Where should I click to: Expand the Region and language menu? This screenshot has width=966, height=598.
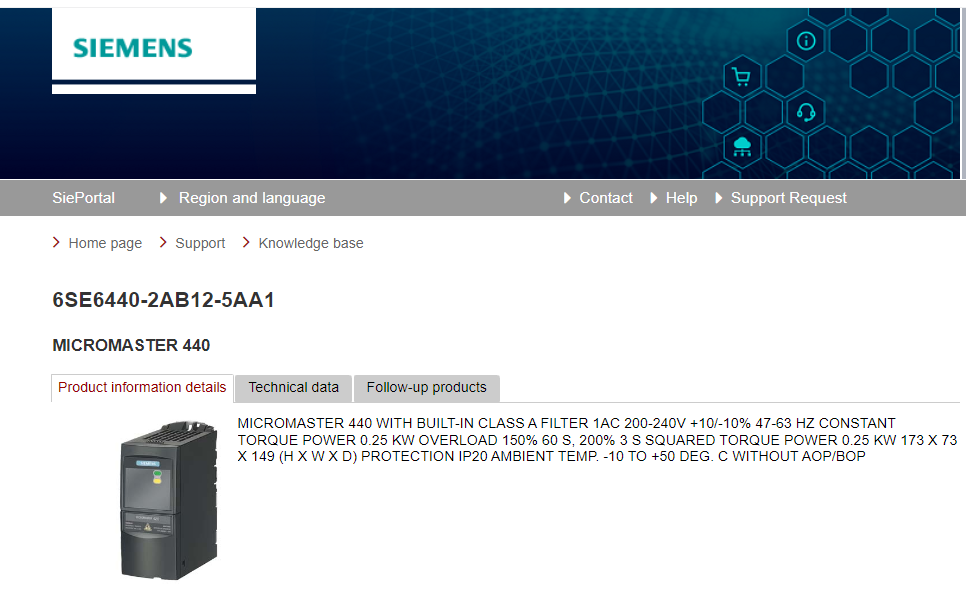(x=251, y=198)
